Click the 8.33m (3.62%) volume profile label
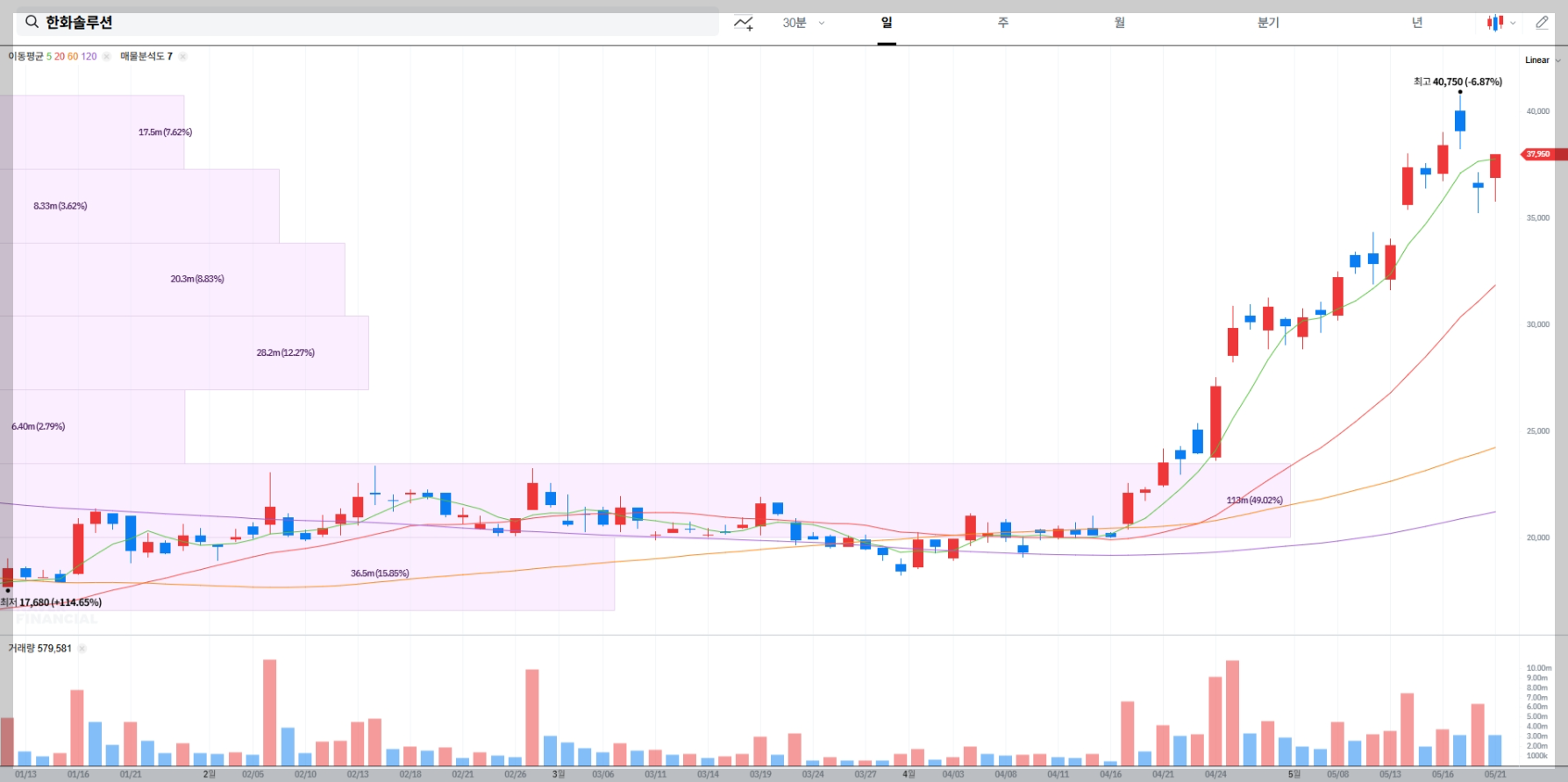Viewport: 1568px width, 782px height. [61, 206]
